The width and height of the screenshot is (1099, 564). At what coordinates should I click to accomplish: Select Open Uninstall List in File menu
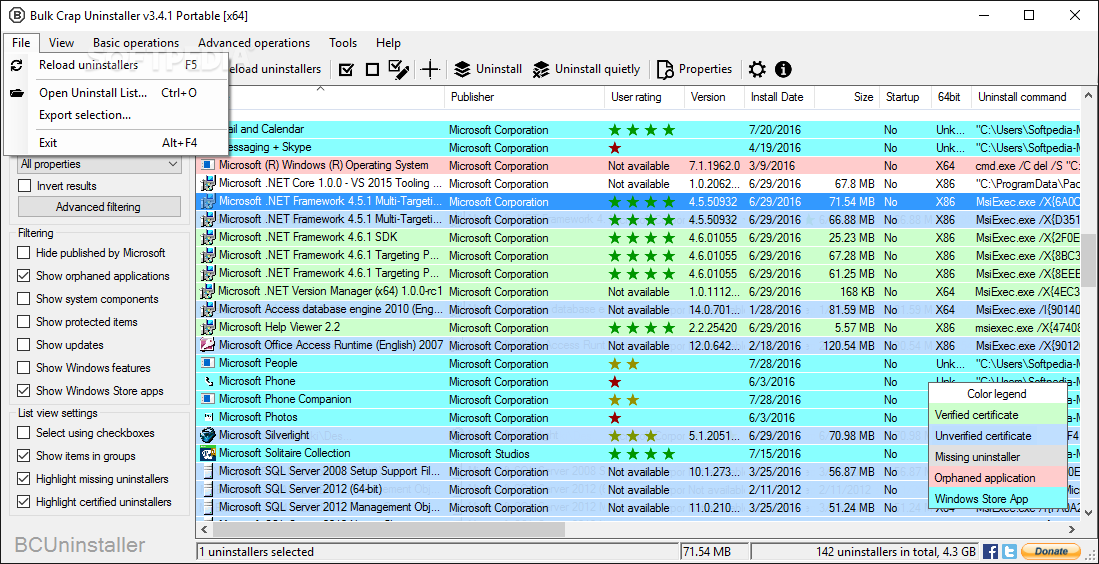[x=116, y=92]
